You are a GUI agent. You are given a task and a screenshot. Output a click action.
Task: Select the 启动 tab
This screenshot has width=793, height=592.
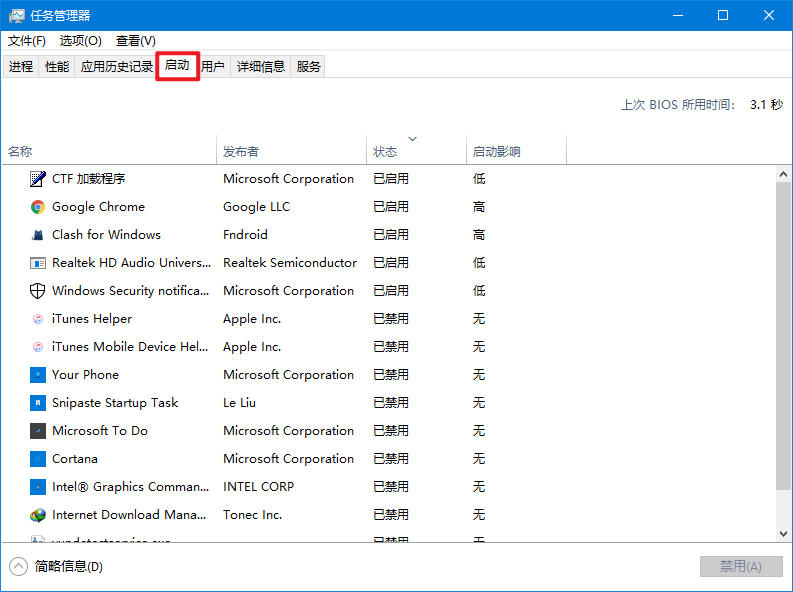(177, 65)
